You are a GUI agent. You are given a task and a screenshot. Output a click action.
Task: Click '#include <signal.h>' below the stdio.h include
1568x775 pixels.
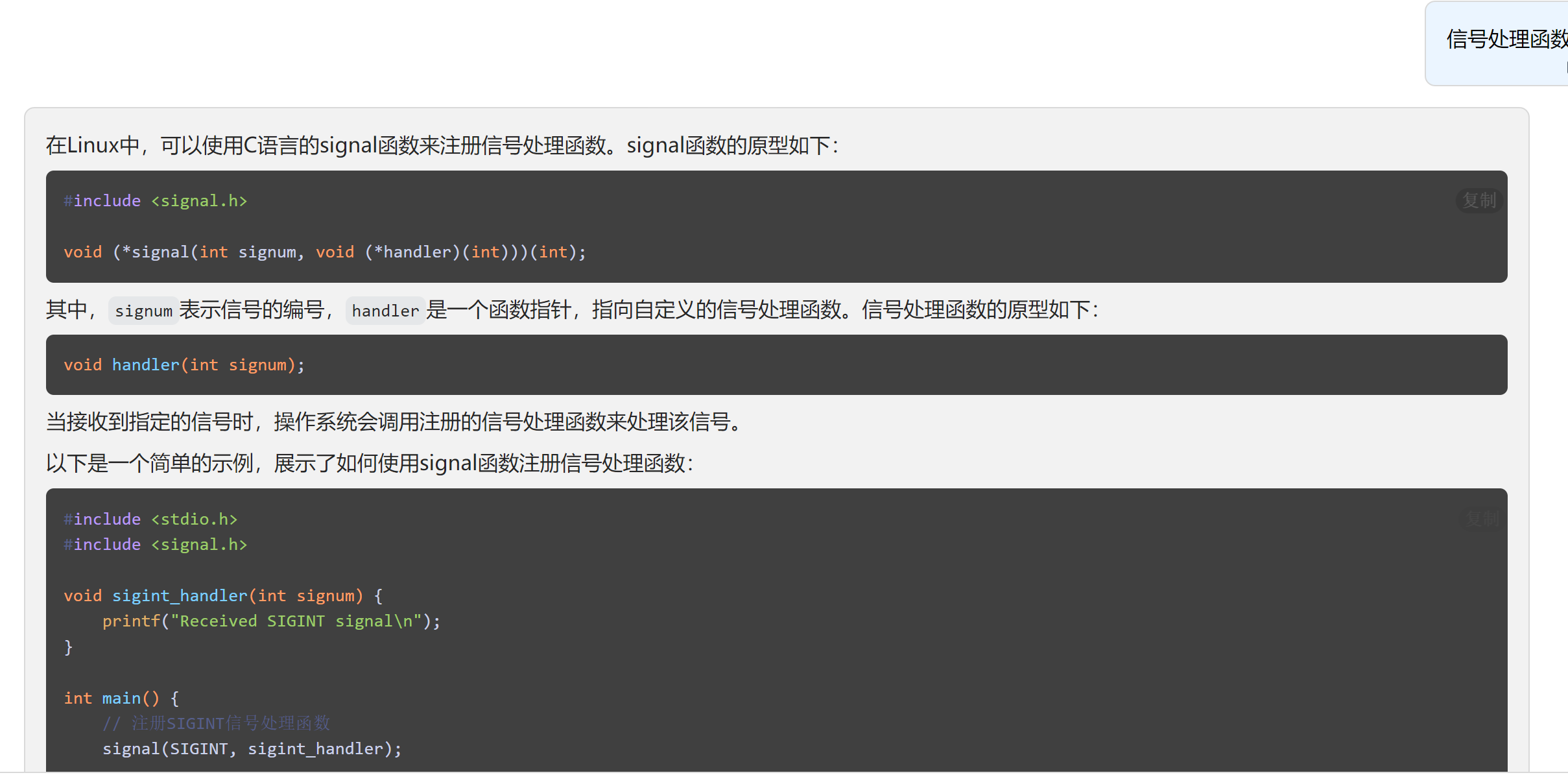[156, 544]
